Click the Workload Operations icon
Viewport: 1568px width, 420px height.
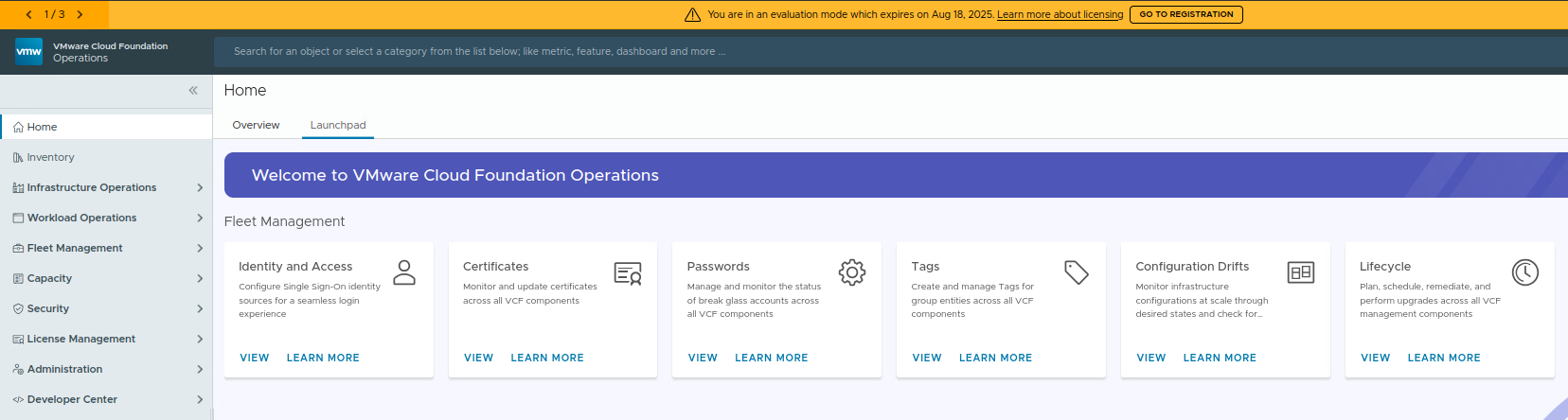tap(18, 218)
